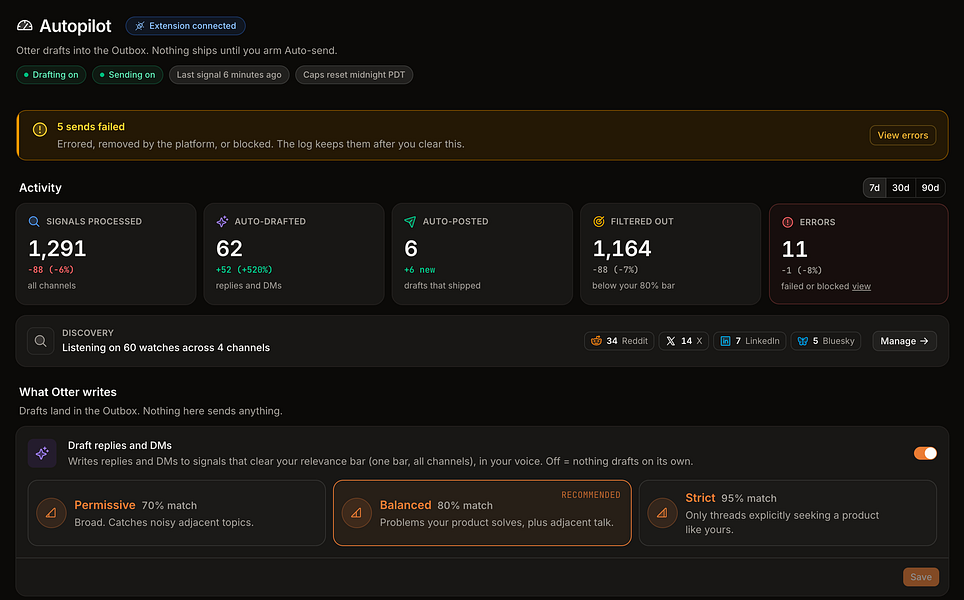Select the Permissive 70% match option
964x600 pixels.
[x=176, y=513]
